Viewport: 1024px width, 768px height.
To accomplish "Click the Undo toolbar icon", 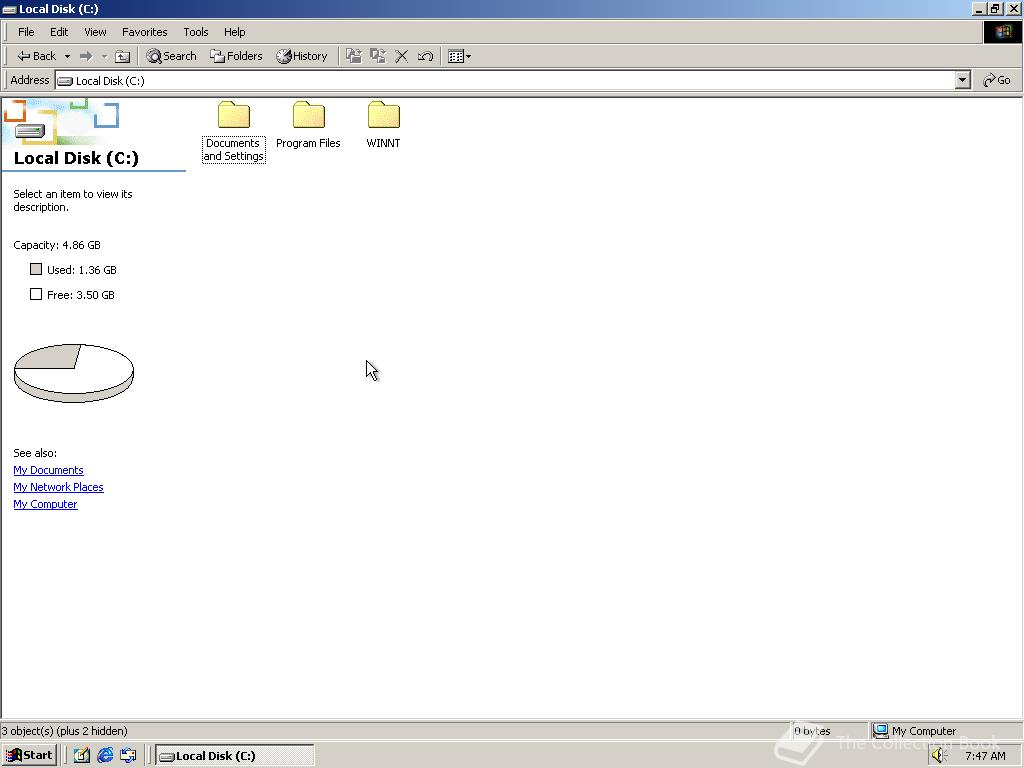I will tap(425, 56).
